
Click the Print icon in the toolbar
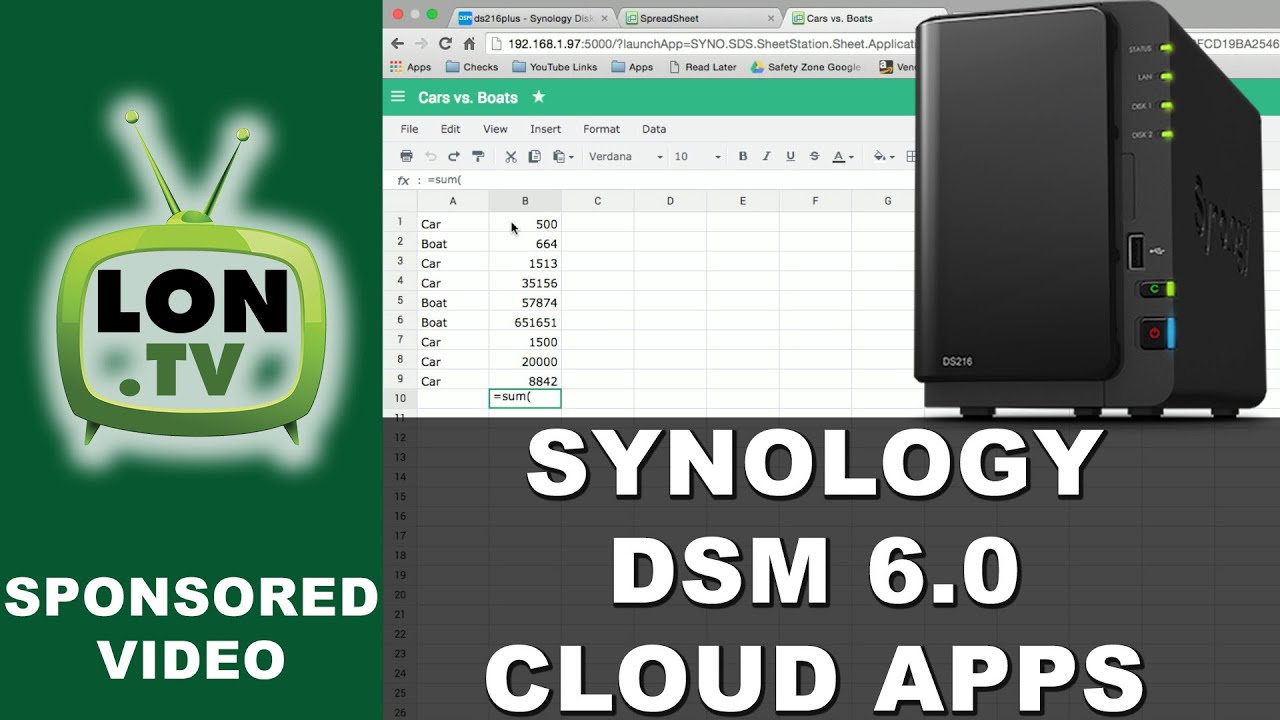tap(406, 156)
